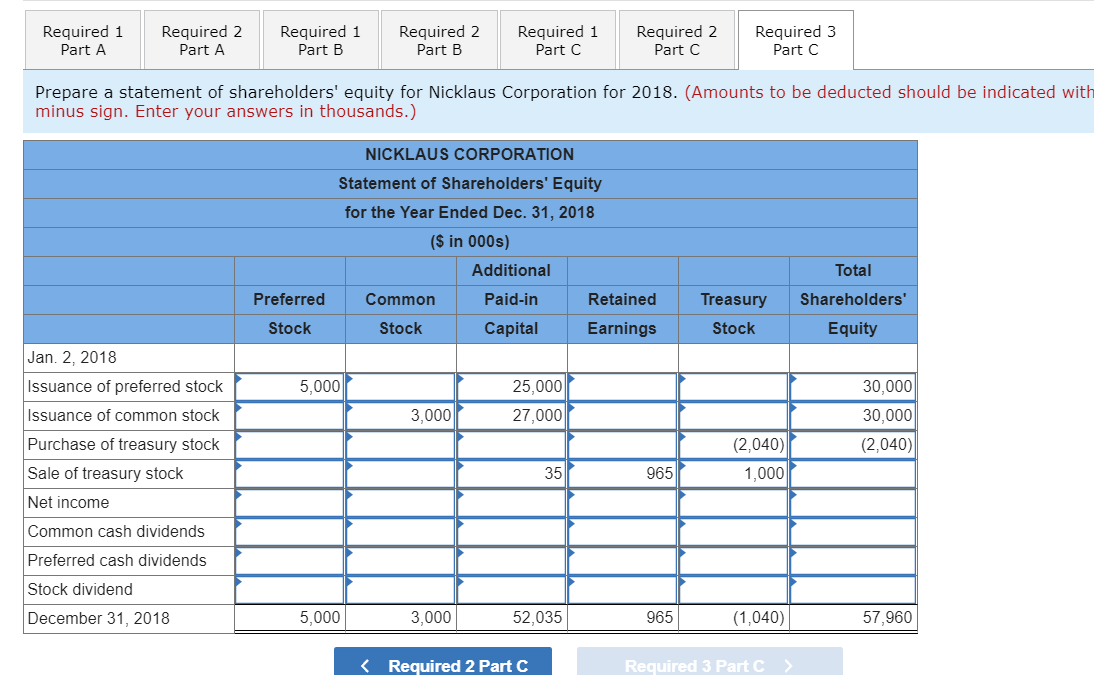
Task: Click Total Equity cell in Net income row
Action: 853,503
